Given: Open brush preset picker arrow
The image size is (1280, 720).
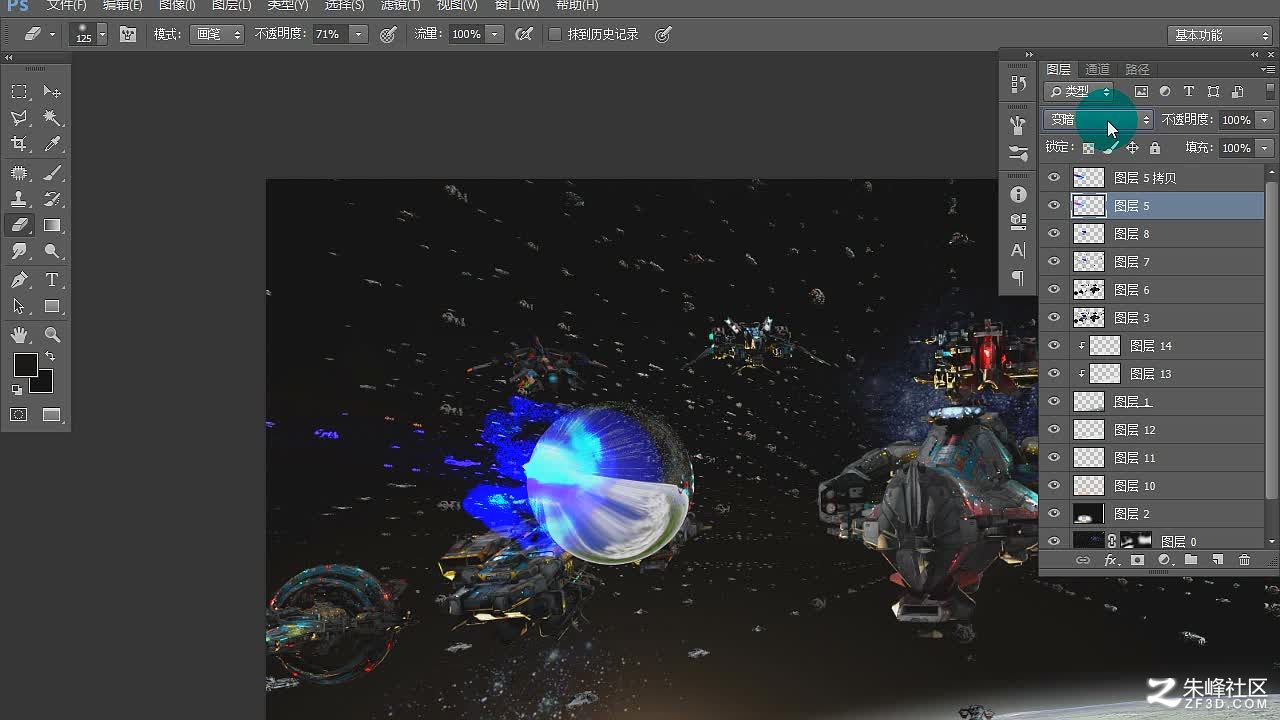Looking at the screenshot, I should 102,34.
